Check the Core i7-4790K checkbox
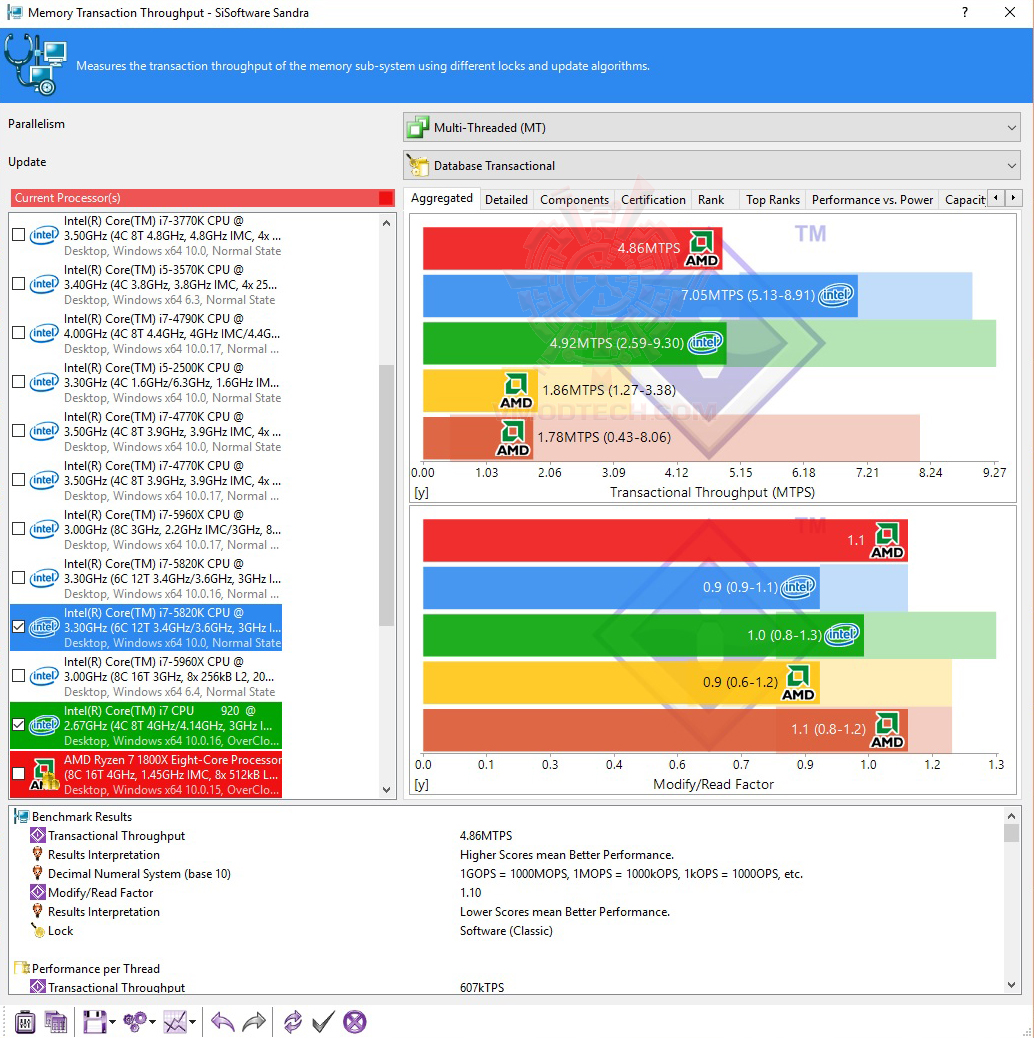 click(19, 333)
